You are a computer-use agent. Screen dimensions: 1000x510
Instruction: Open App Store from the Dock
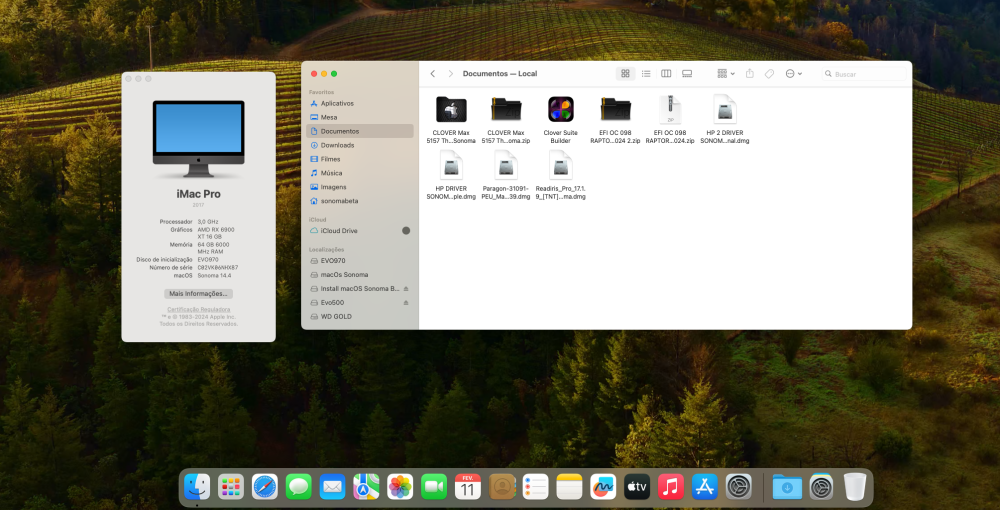[x=705, y=488]
